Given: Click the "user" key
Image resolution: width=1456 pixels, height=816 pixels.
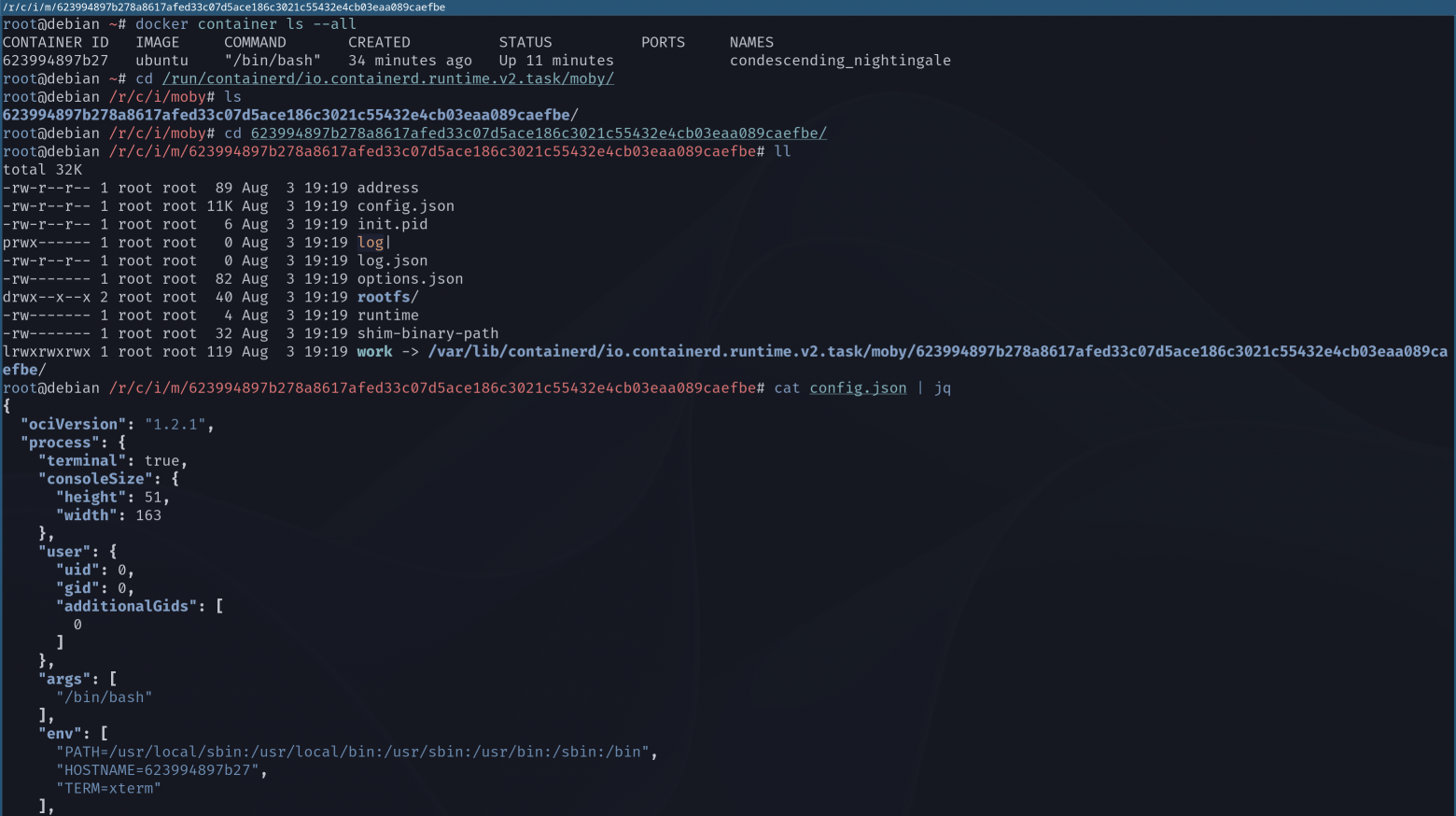Looking at the screenshot, I should click(64, 552).
